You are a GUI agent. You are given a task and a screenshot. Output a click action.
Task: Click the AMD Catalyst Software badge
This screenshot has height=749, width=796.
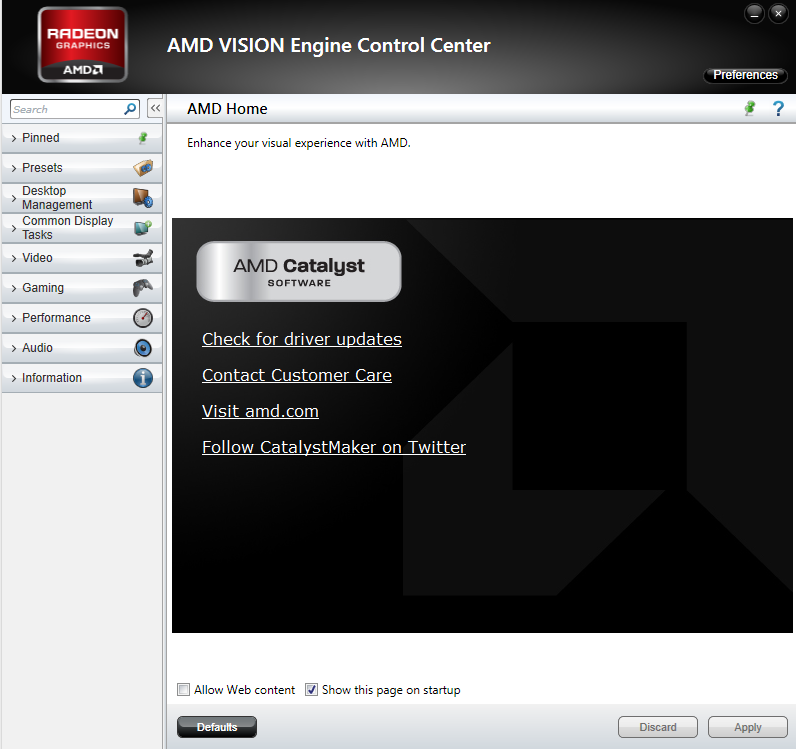(299, 271)
